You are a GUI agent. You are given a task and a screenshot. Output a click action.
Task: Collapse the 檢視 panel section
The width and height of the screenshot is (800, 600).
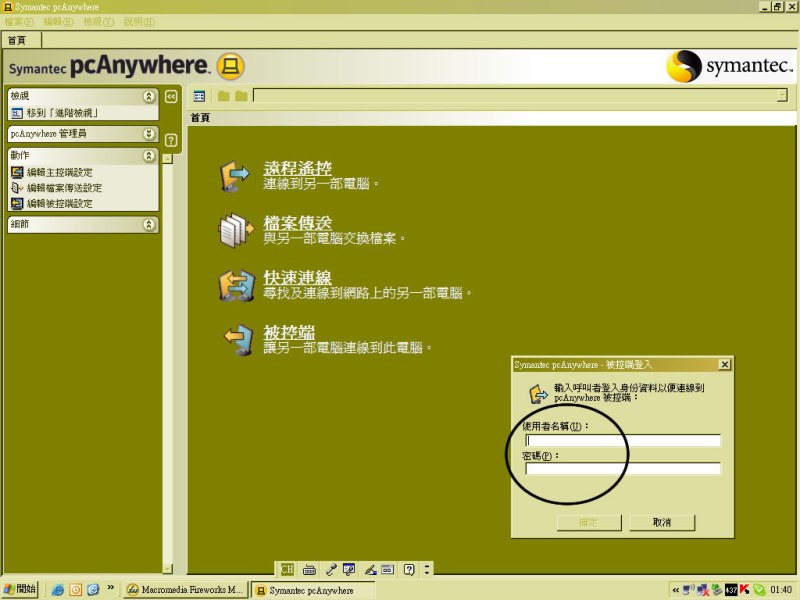[148, 96]
